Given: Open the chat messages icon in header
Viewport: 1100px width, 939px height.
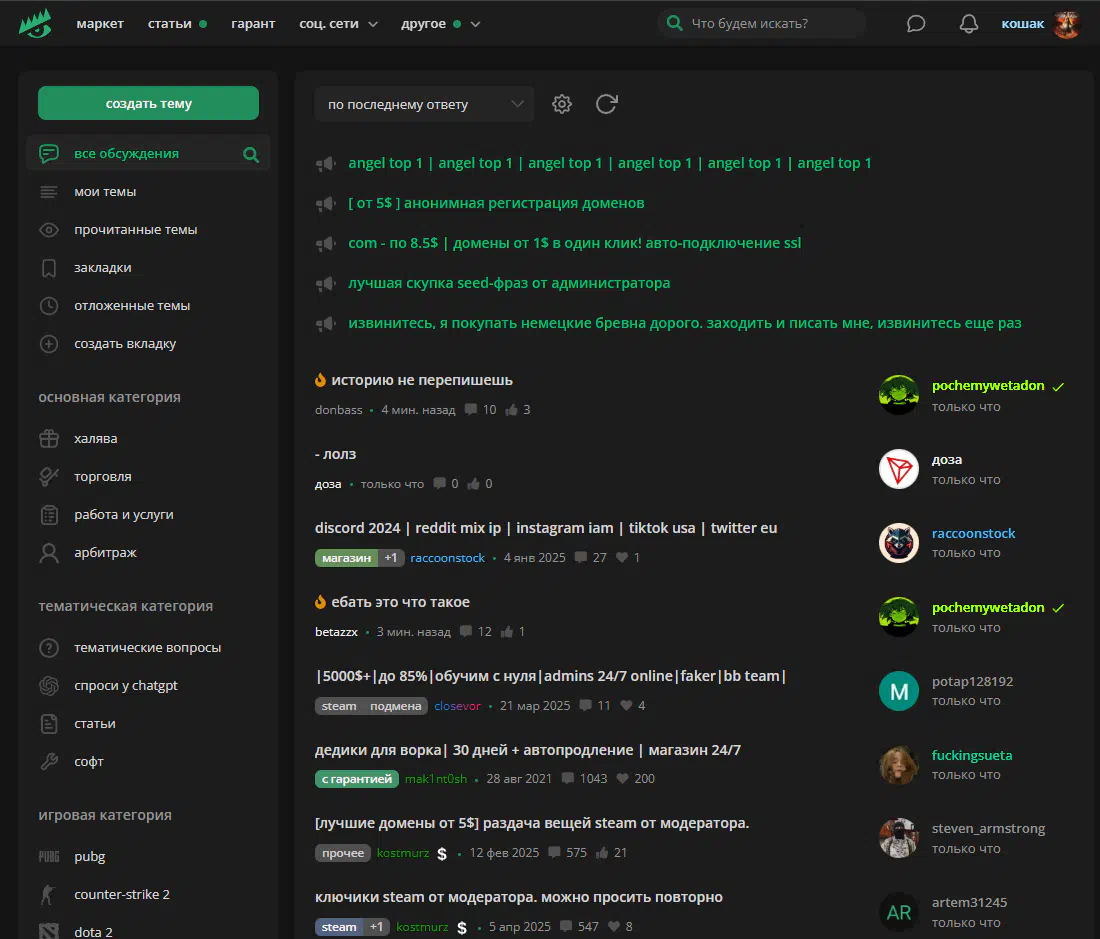Looking at the screenshot, I should tap(916, 24).
